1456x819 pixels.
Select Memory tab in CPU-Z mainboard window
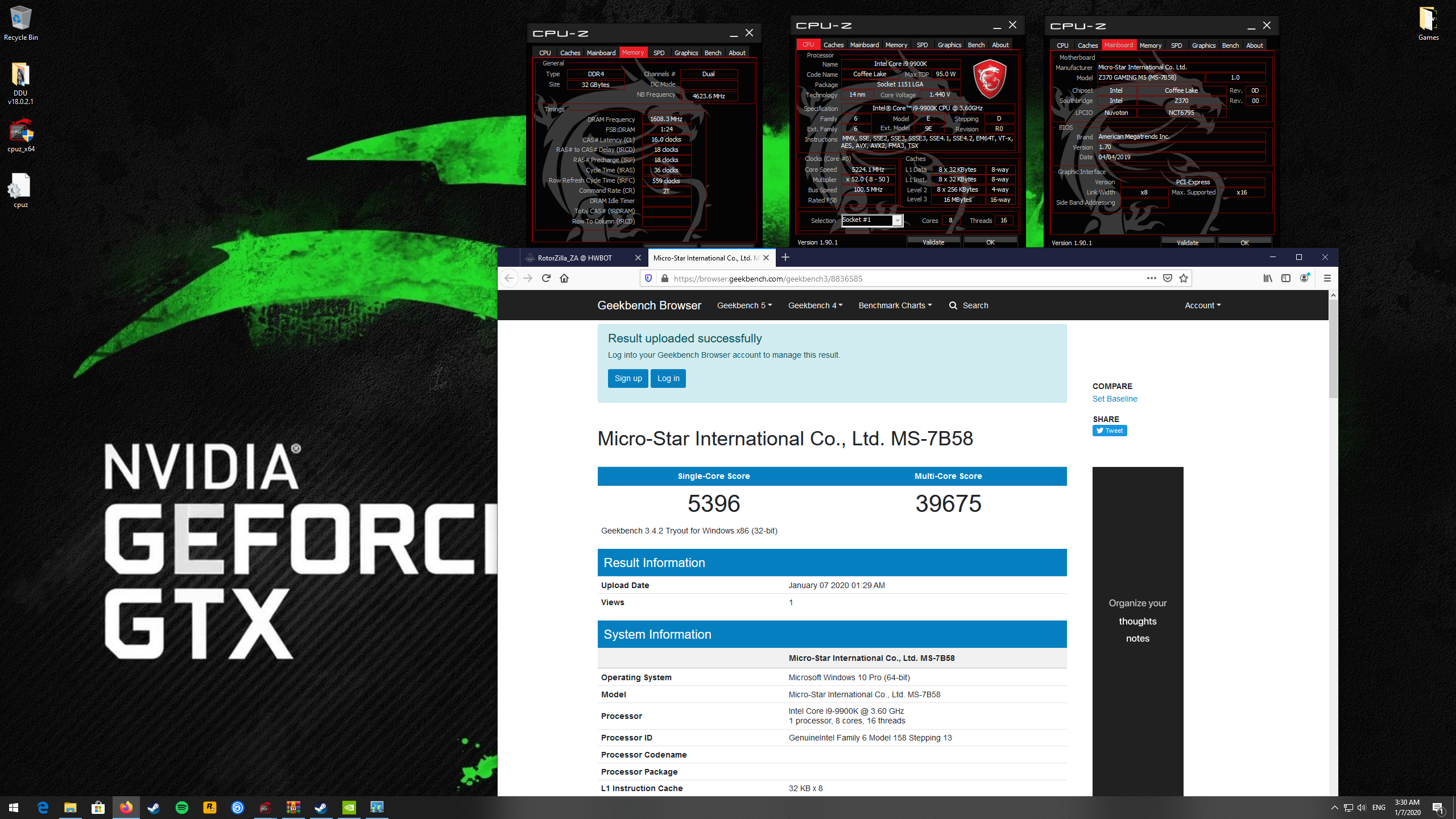1150,45
